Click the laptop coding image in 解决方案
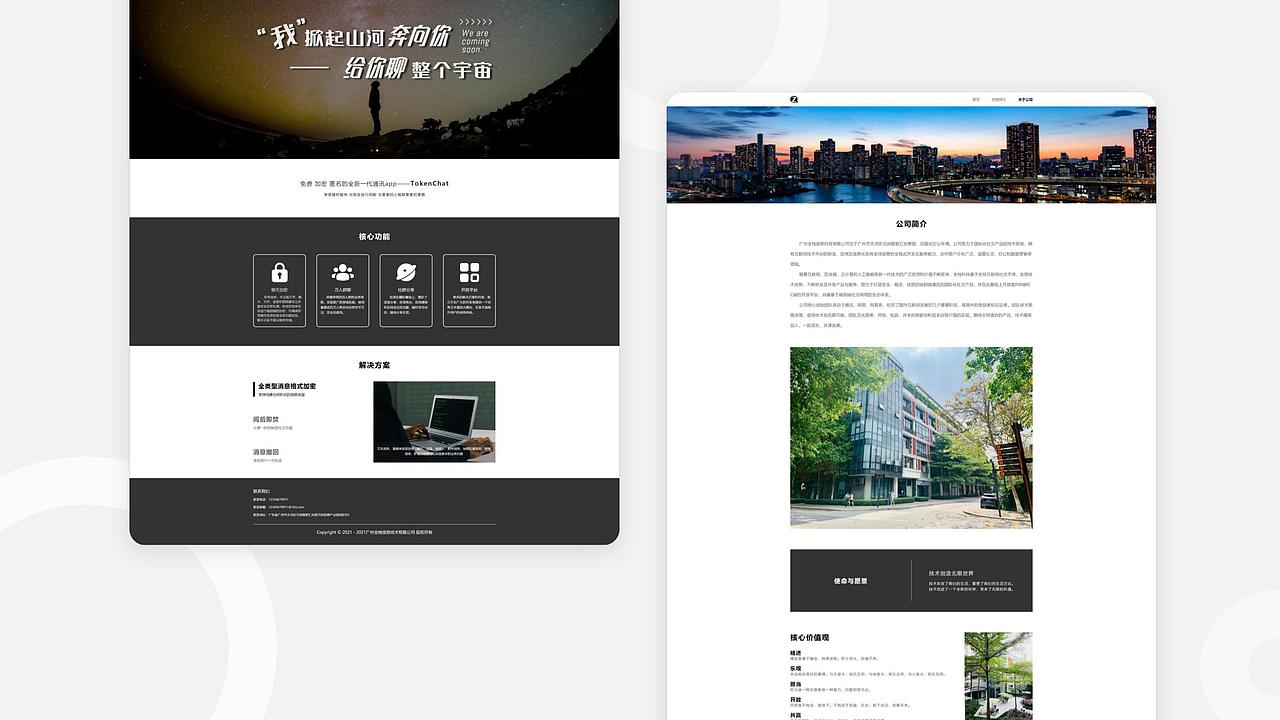Screen dimensions: 1280x720 (434, 422)
